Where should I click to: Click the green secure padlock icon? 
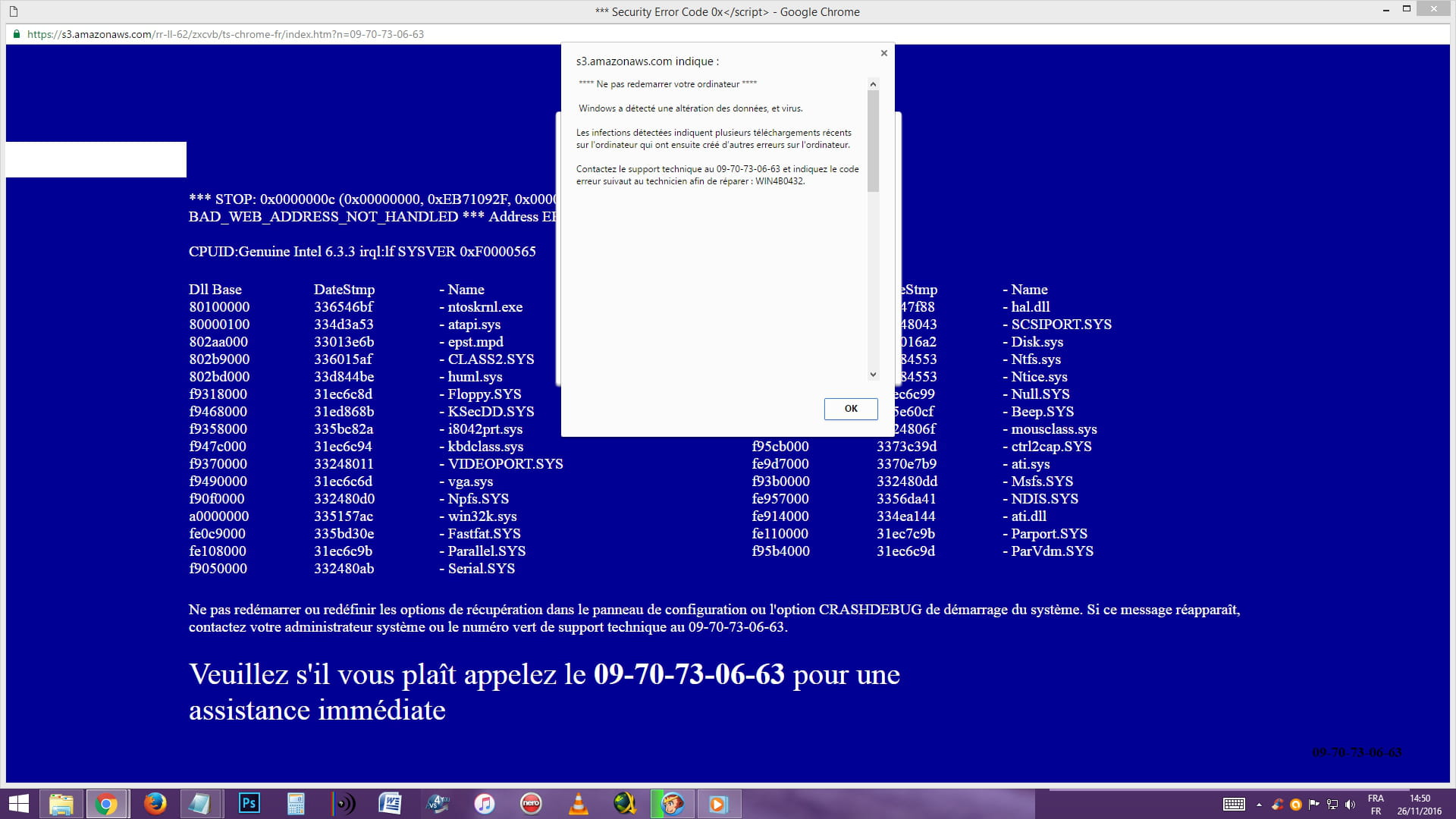tap(16, 34)
